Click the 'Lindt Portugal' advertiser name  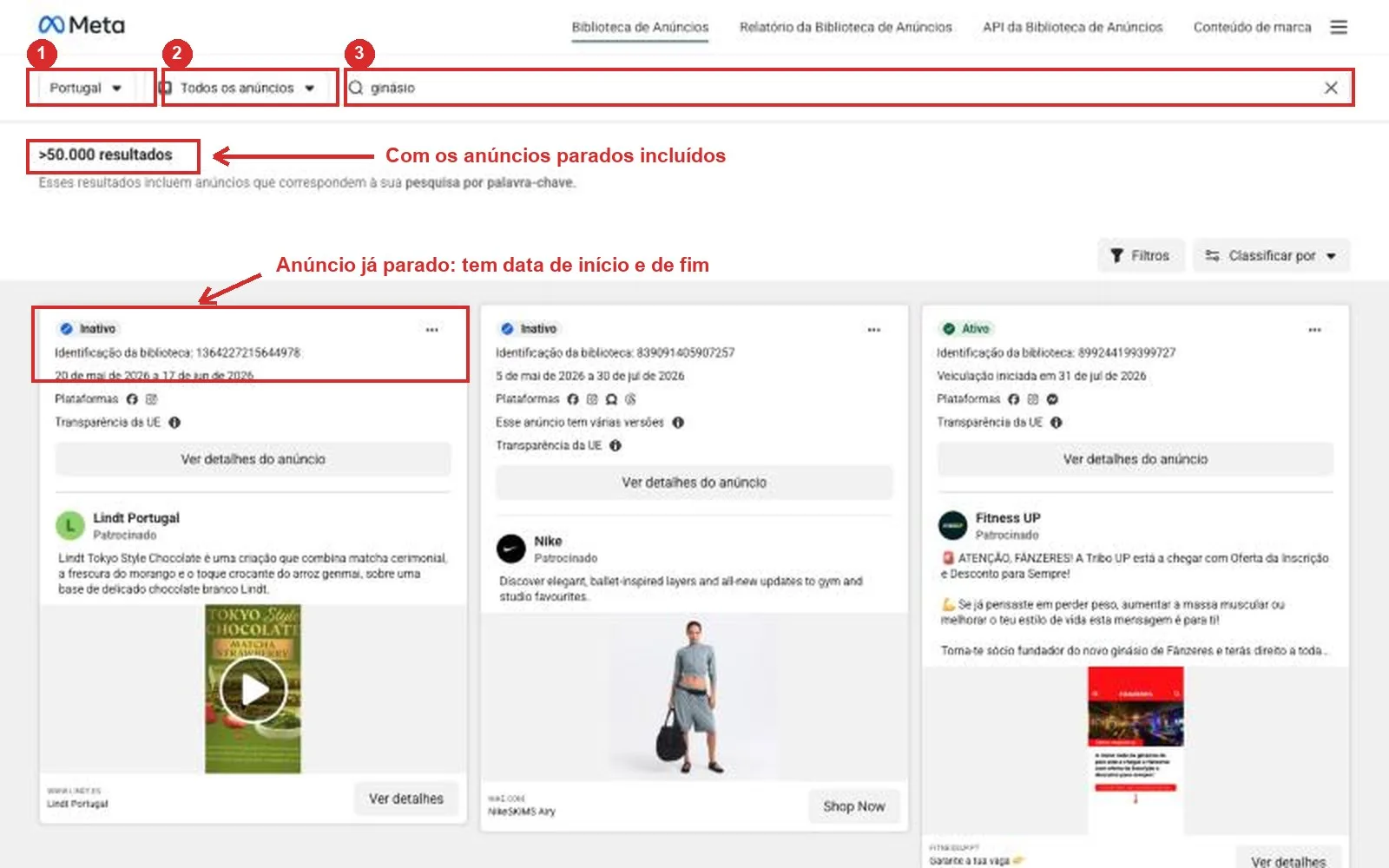[x=136, y=518]
